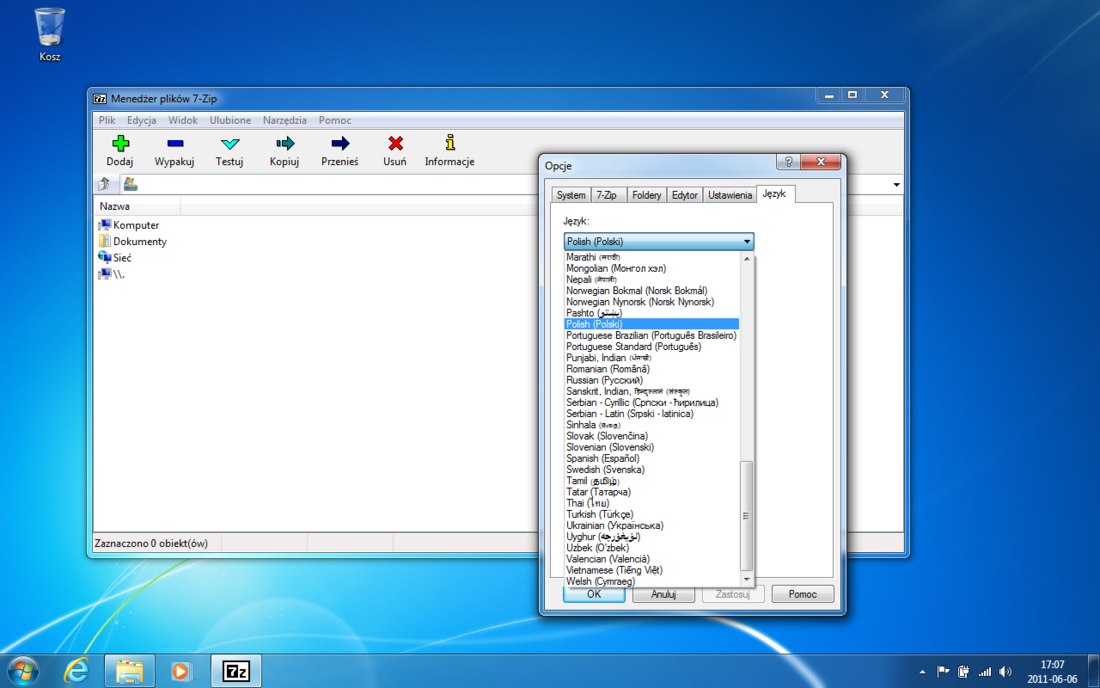This screenshot has height=688, width=1100.
Task: Choose Serbian - Latin language option
Action: [652, 414]
